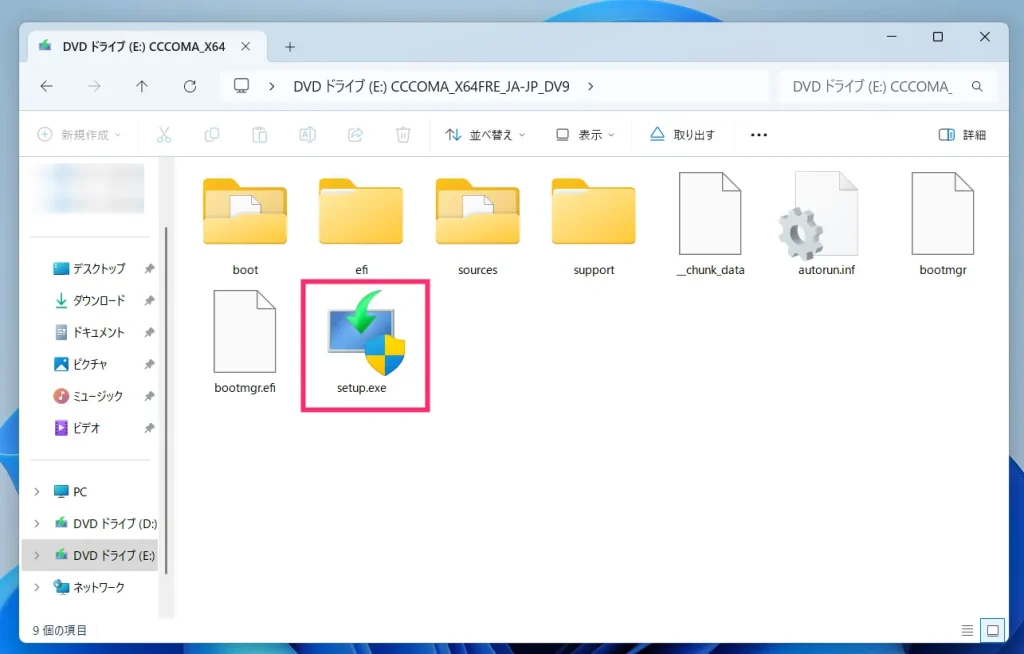Click the Share icon
This screenshot has width=1024, height=654.
(355, 135)
